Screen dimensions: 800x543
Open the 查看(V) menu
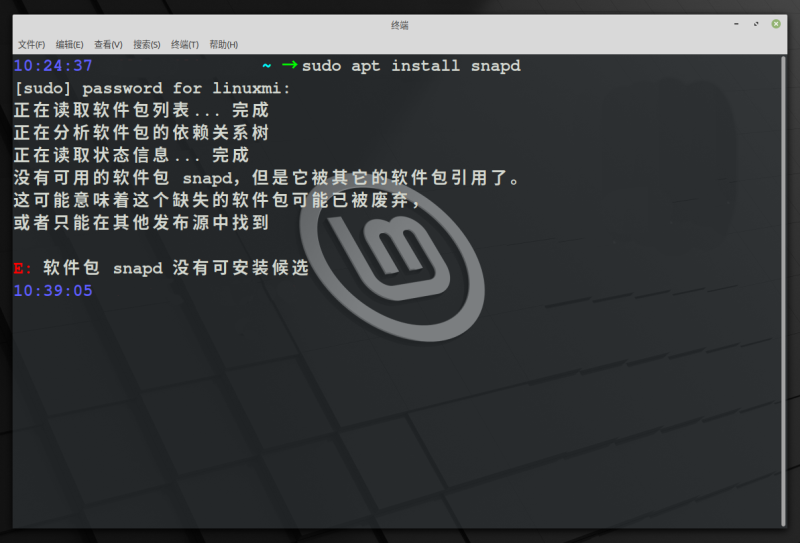tap(108, 44)
